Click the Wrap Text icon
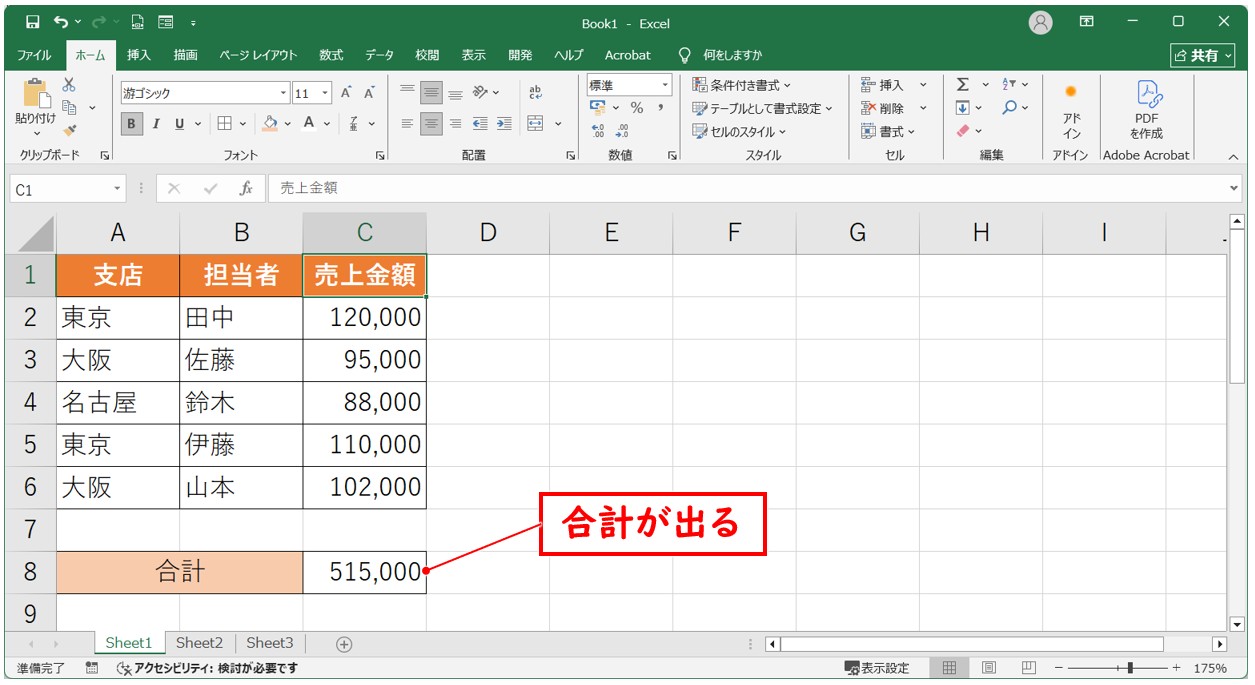Viewport: 1255px width, 685px height. [x=535, y=92]
